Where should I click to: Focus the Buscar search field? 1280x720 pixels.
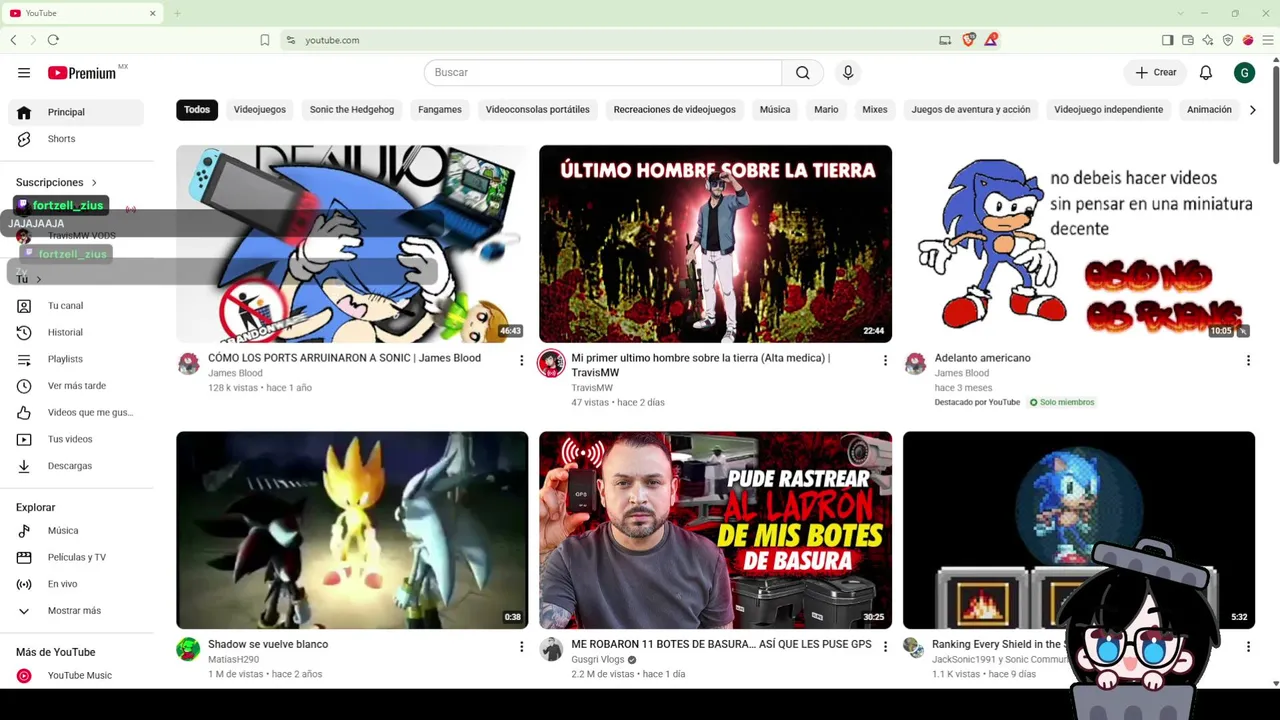pyautogui.click(x=603, y=73)
